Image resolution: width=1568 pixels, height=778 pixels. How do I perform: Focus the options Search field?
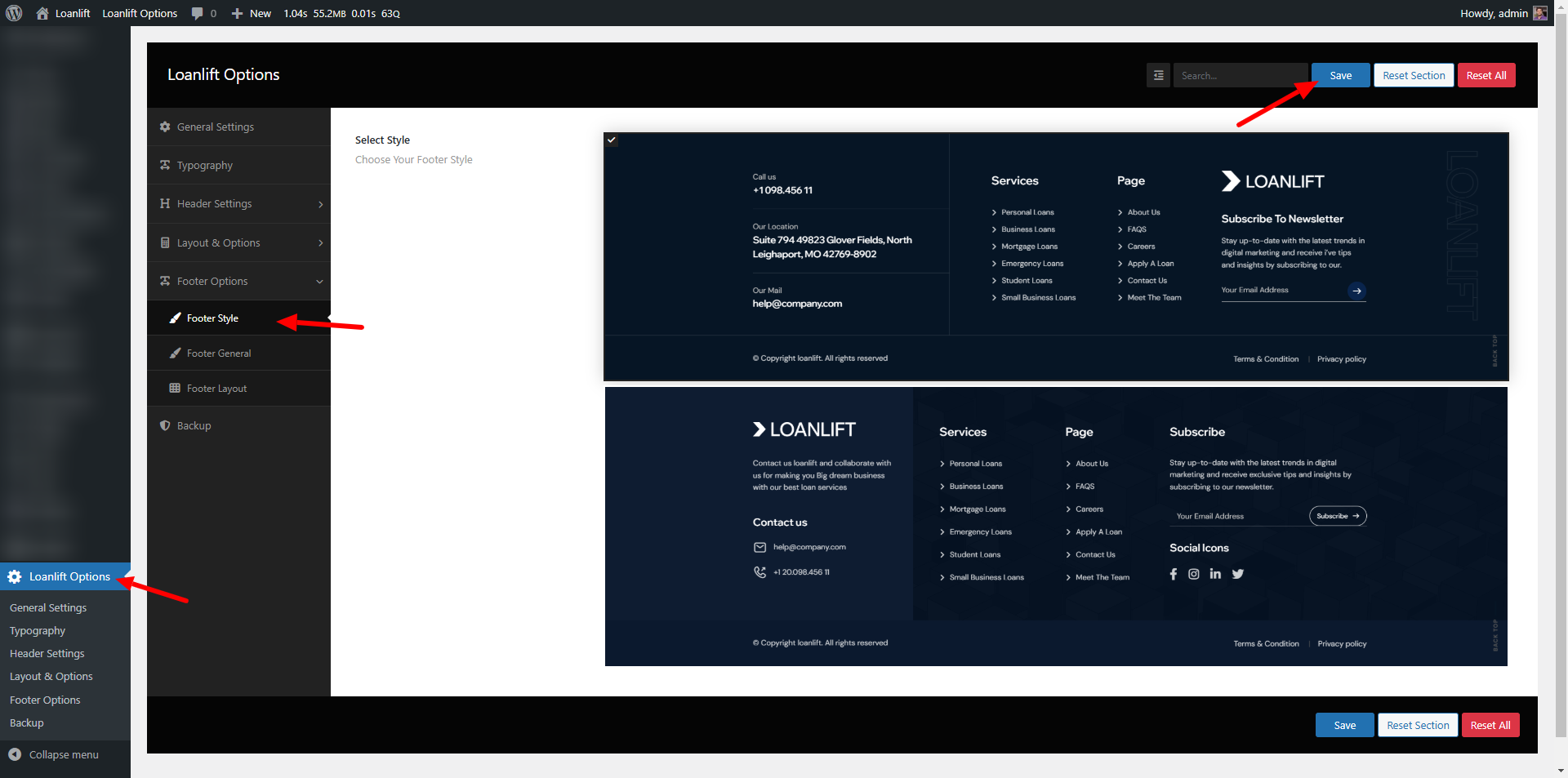pyautogui.click(x=1240, y=75)
